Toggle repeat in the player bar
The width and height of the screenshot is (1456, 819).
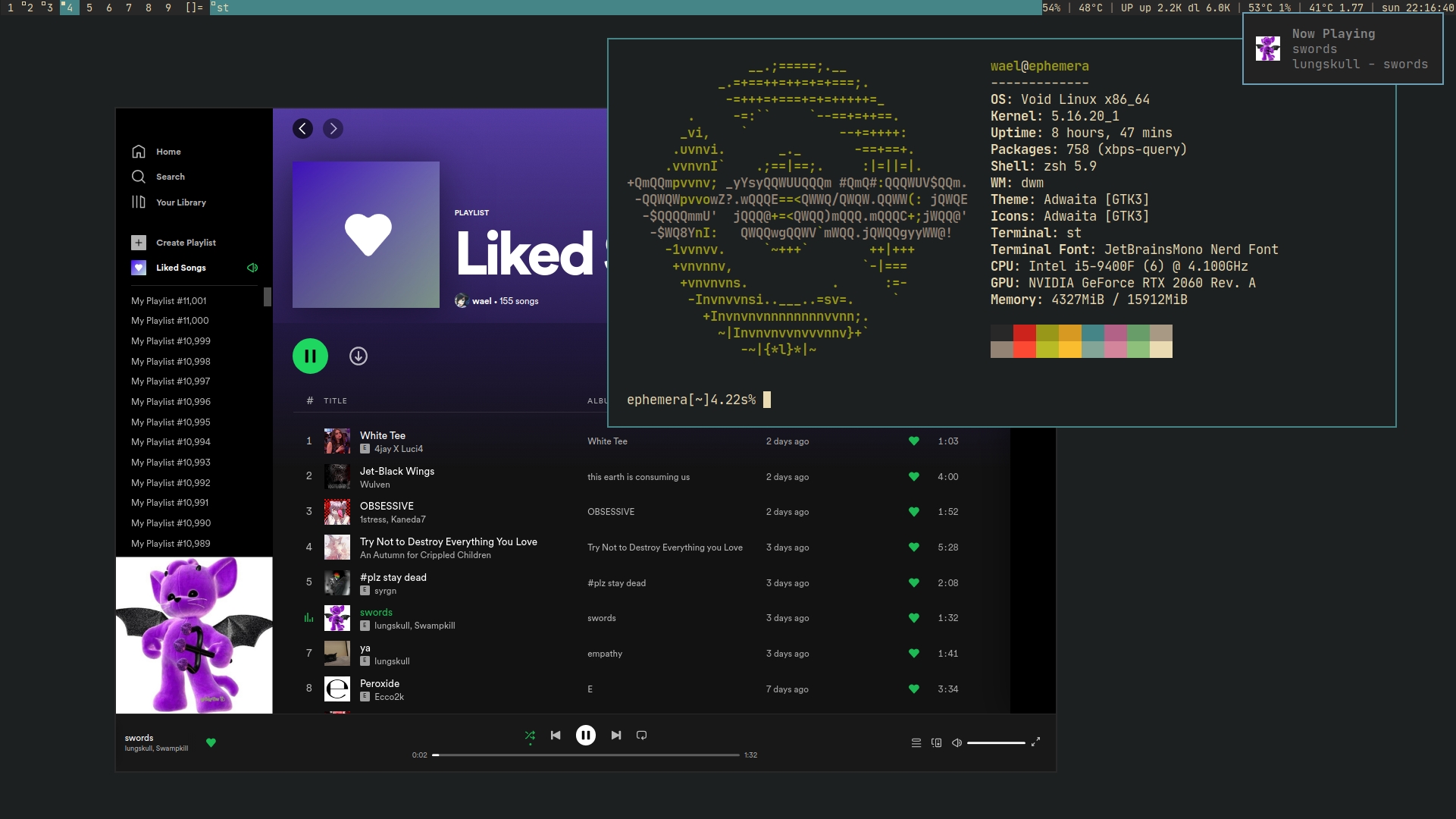[x=642, y=736]
